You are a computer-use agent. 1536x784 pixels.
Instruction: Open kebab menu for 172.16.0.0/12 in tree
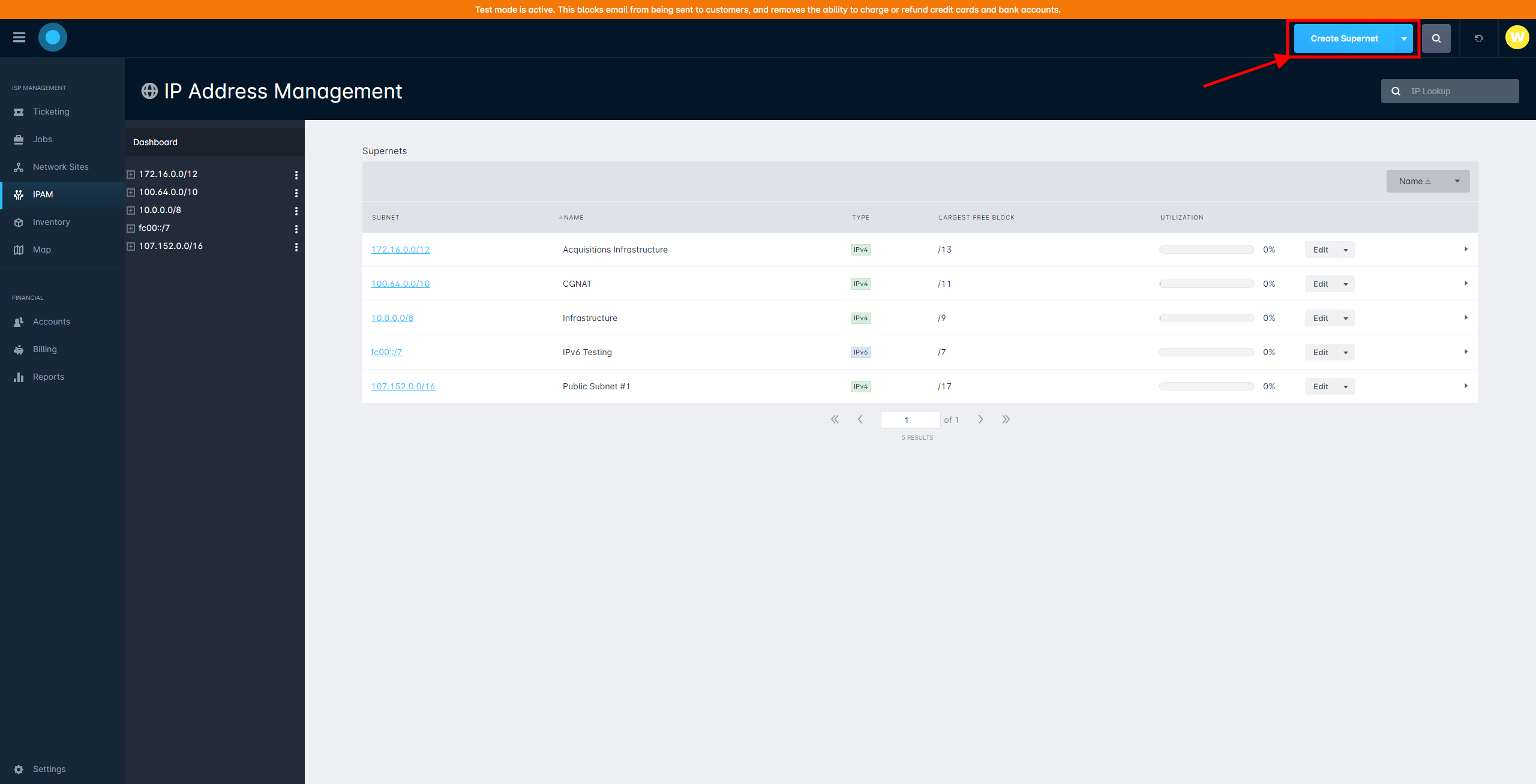tap(296, 175)
